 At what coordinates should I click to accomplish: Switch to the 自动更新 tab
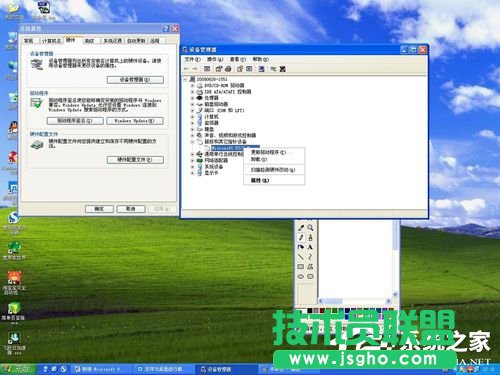[x=136, y=41]
